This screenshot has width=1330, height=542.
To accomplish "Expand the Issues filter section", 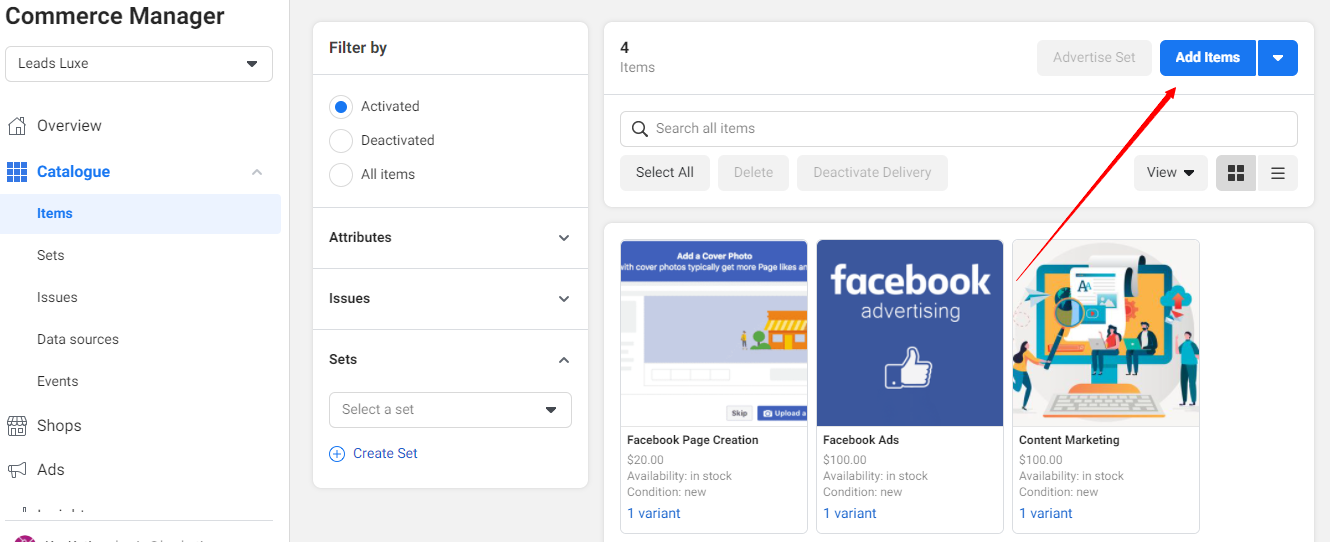I will click(x=450, y=299).
